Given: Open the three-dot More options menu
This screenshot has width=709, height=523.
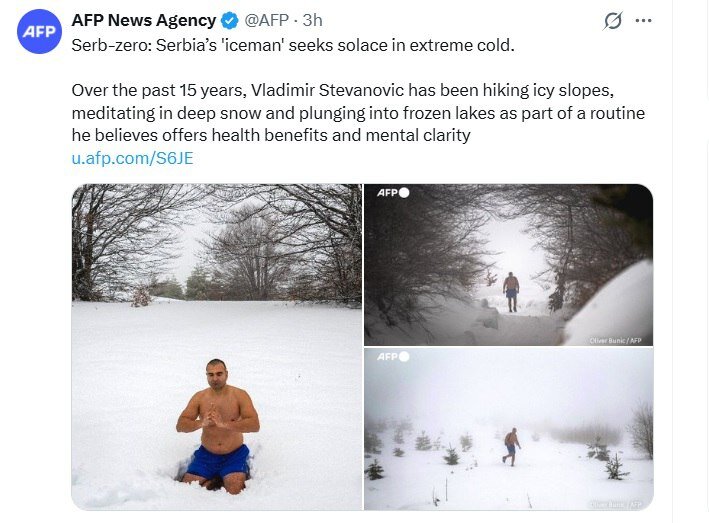Looking at the screenshot, I should coord(644,21).
